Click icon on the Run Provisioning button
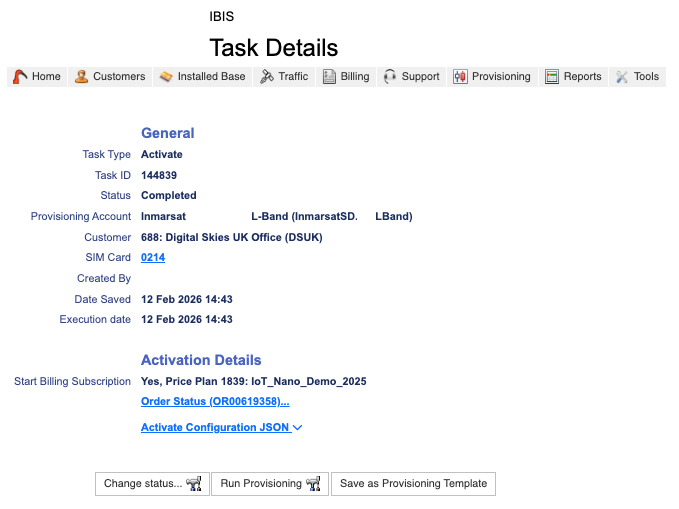Viewport: 679px width, 509px height. (x=313, y=484)
